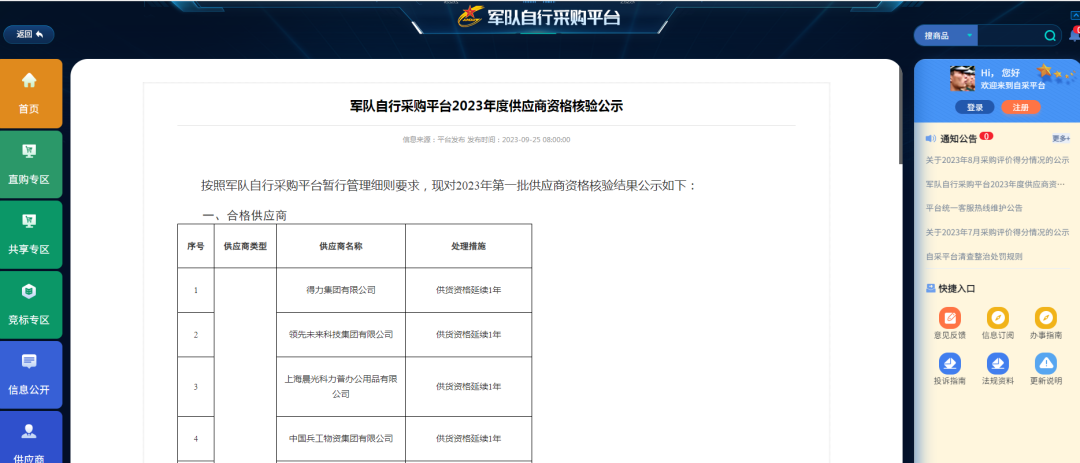Click the 供应商 person icon
This screenshot has height=463, width=1080.
click(x=29, y=431)
